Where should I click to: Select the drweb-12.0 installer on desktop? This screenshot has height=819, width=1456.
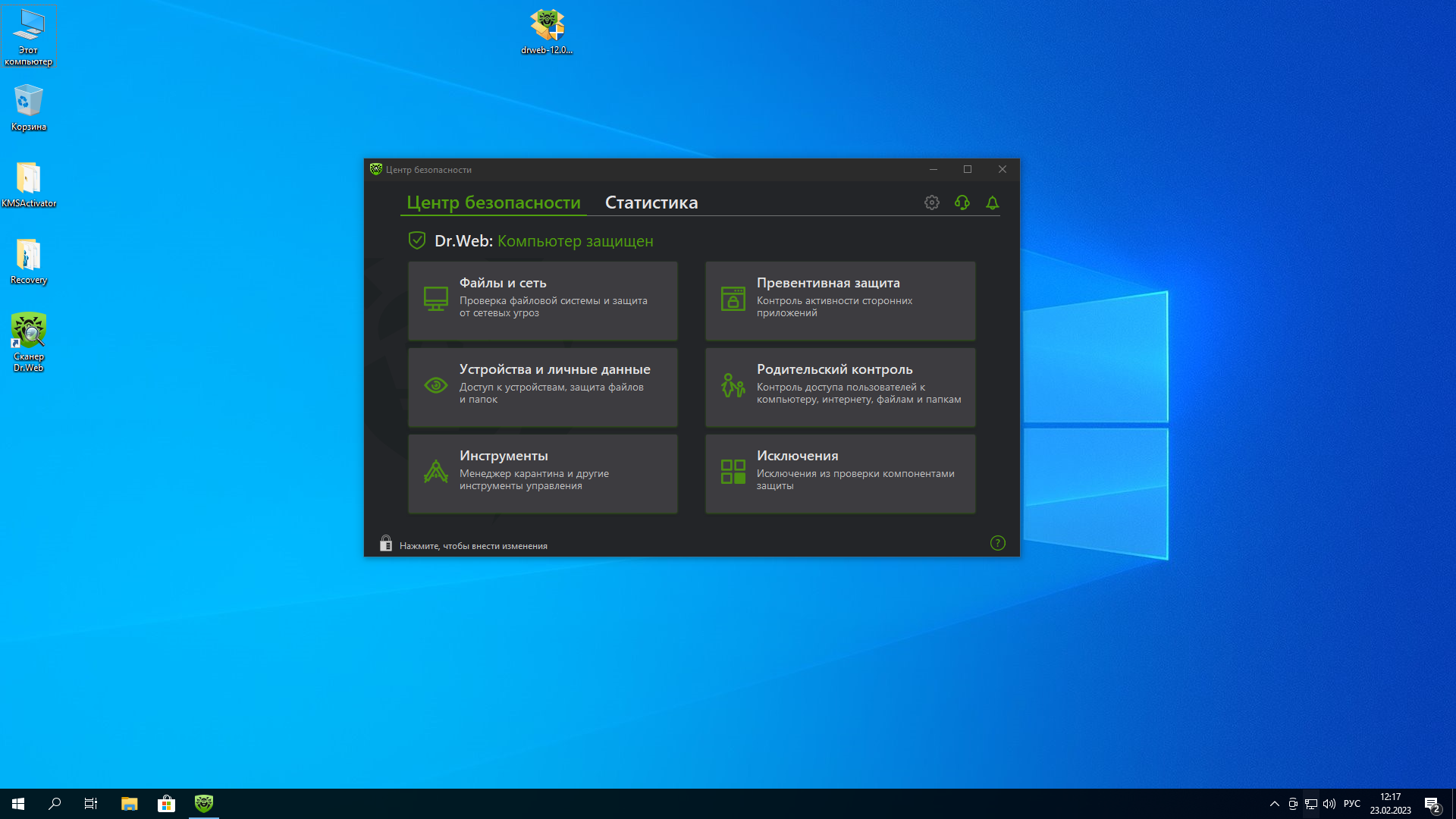click(547, 32)
